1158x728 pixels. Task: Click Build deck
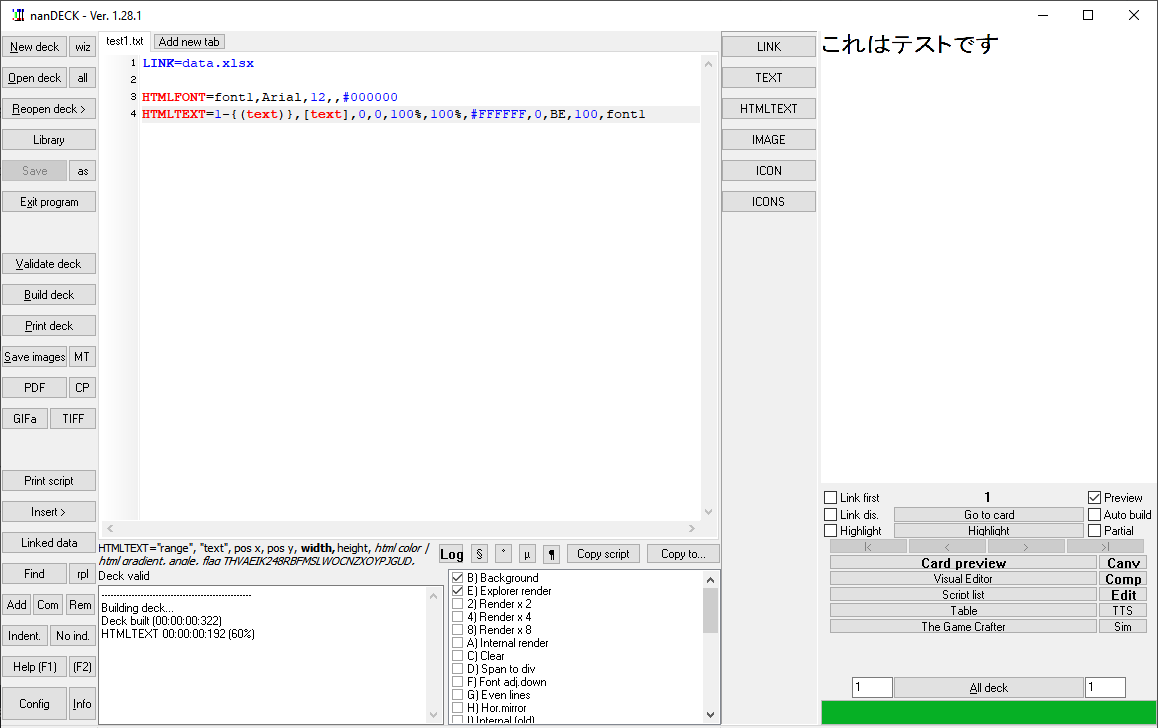[49, 295]
